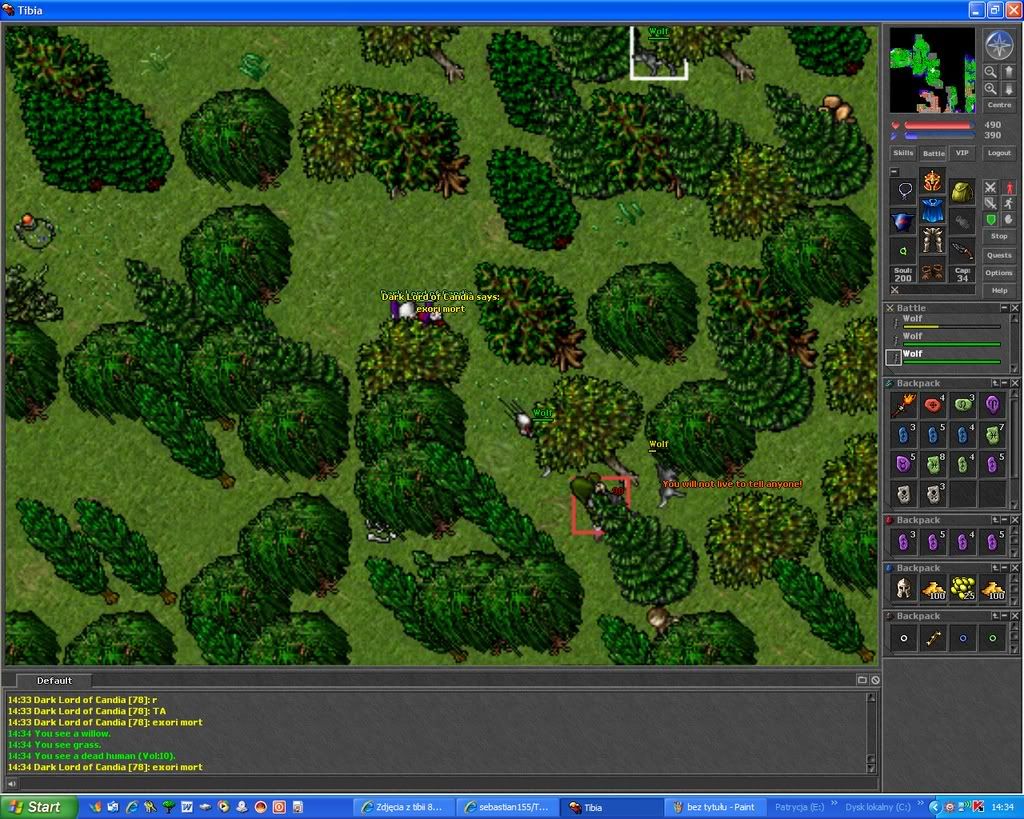Select the amulet necklace slot
Screen dimensions: 1024x819
pos(904,191)
